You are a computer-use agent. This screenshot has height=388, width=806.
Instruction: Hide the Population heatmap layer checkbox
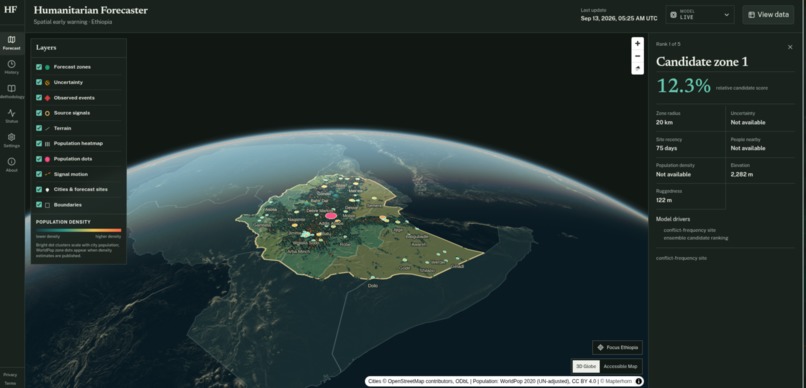39,143
